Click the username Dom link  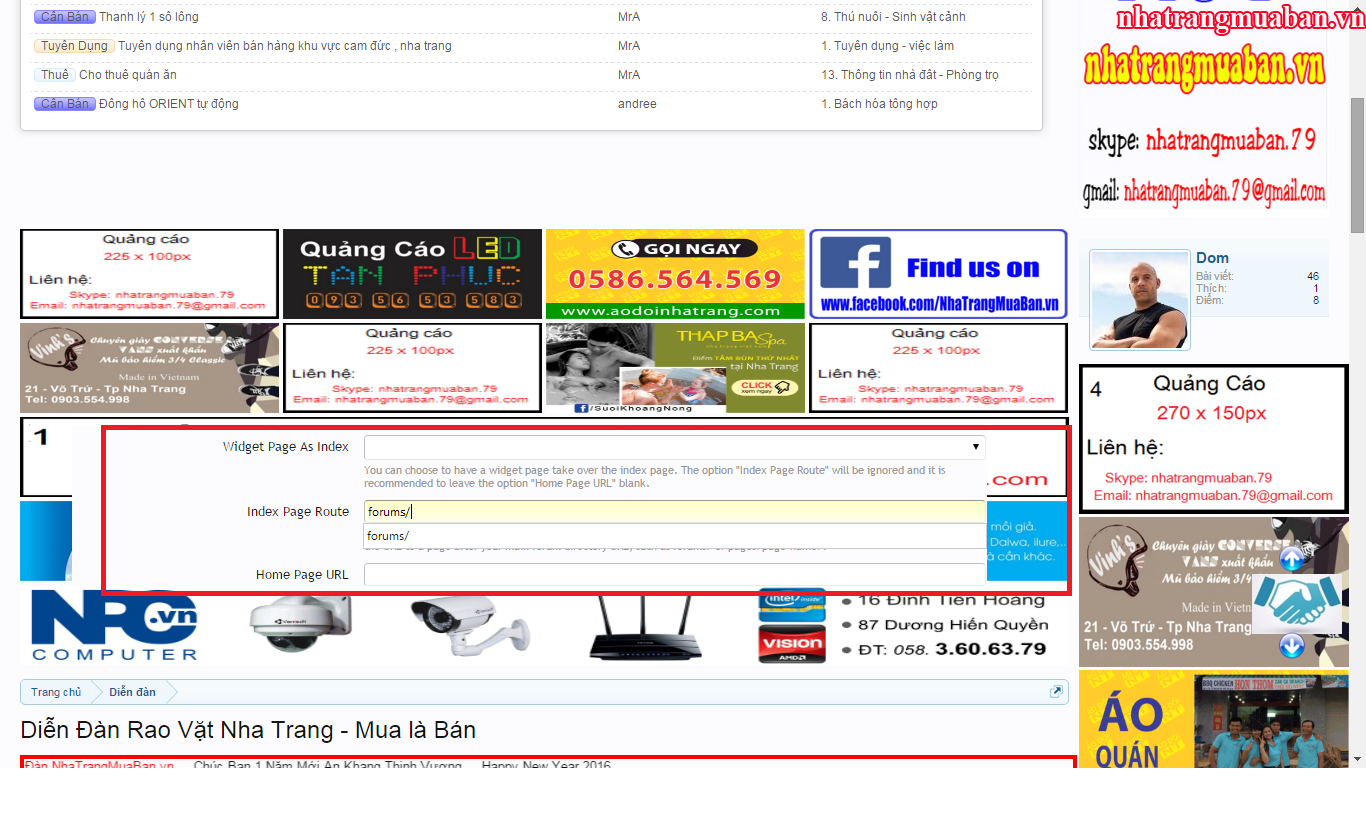pos(1212,258)
